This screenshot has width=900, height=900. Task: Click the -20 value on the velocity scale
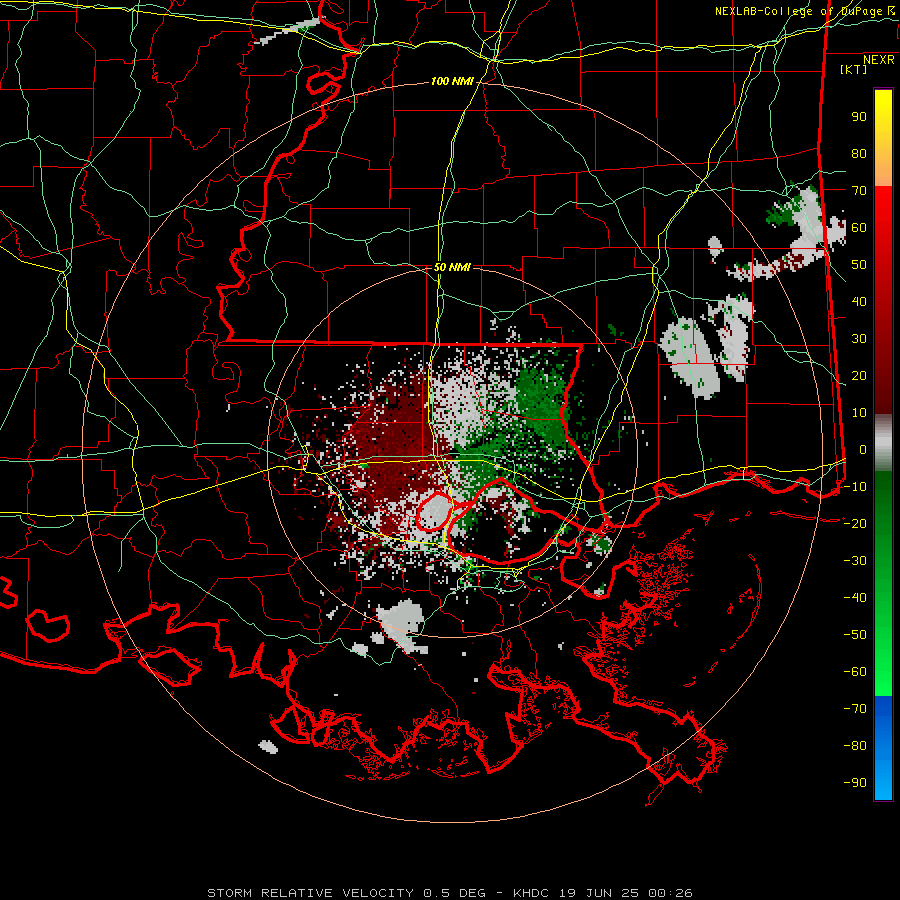(855, 524)
